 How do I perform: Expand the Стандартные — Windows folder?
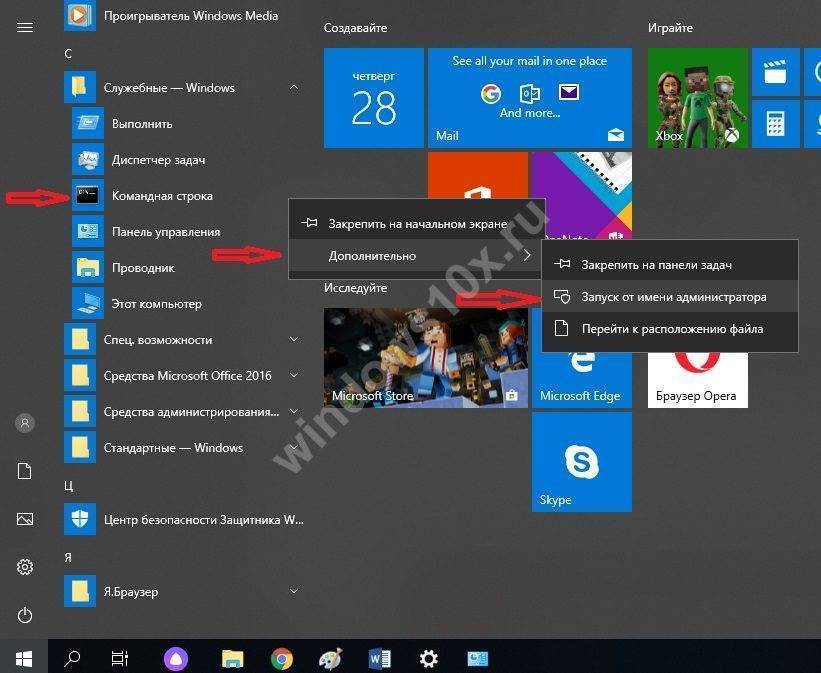click(x=293, y=448)
